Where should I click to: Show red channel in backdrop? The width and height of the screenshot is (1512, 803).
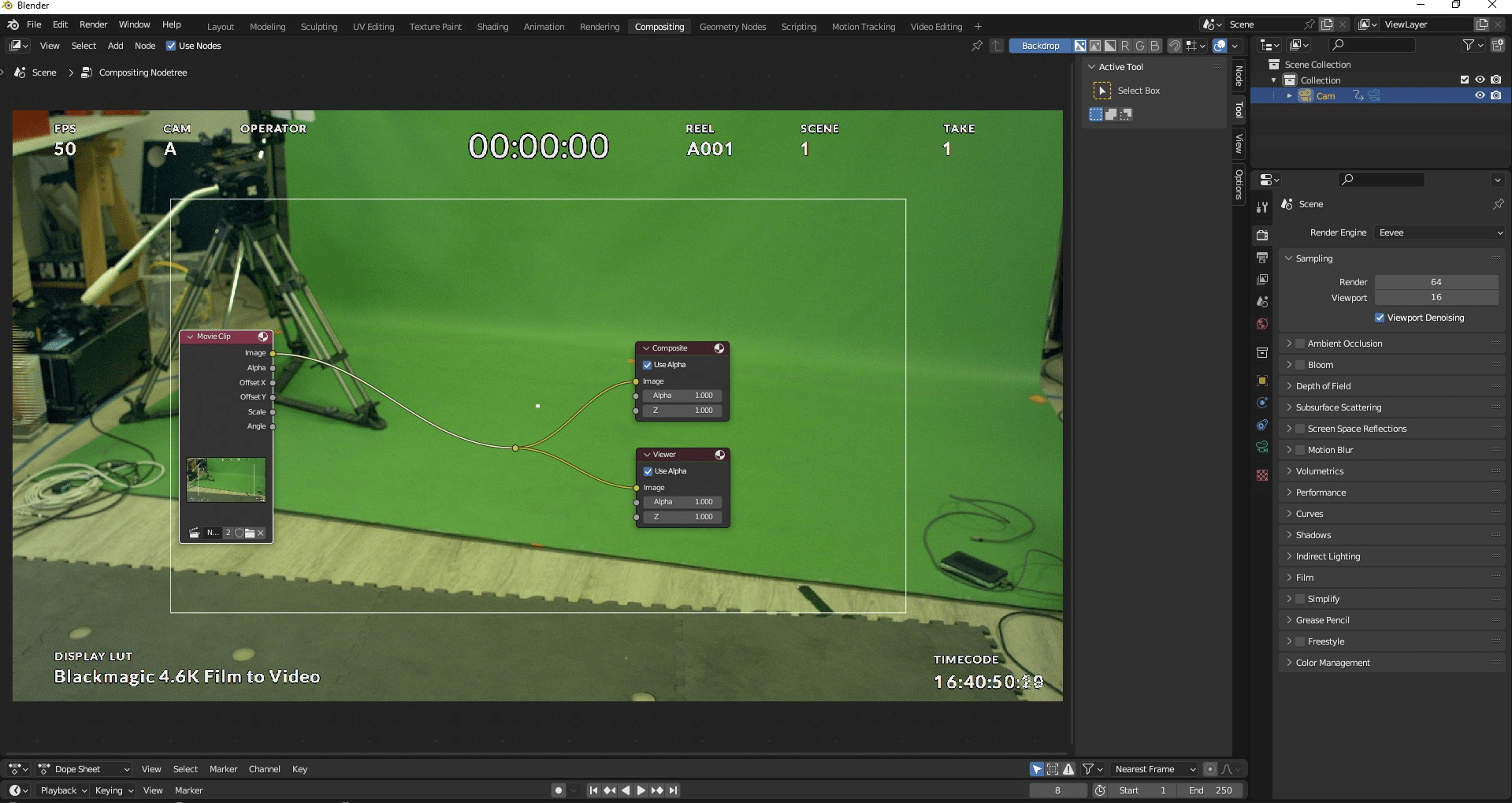1125,46
